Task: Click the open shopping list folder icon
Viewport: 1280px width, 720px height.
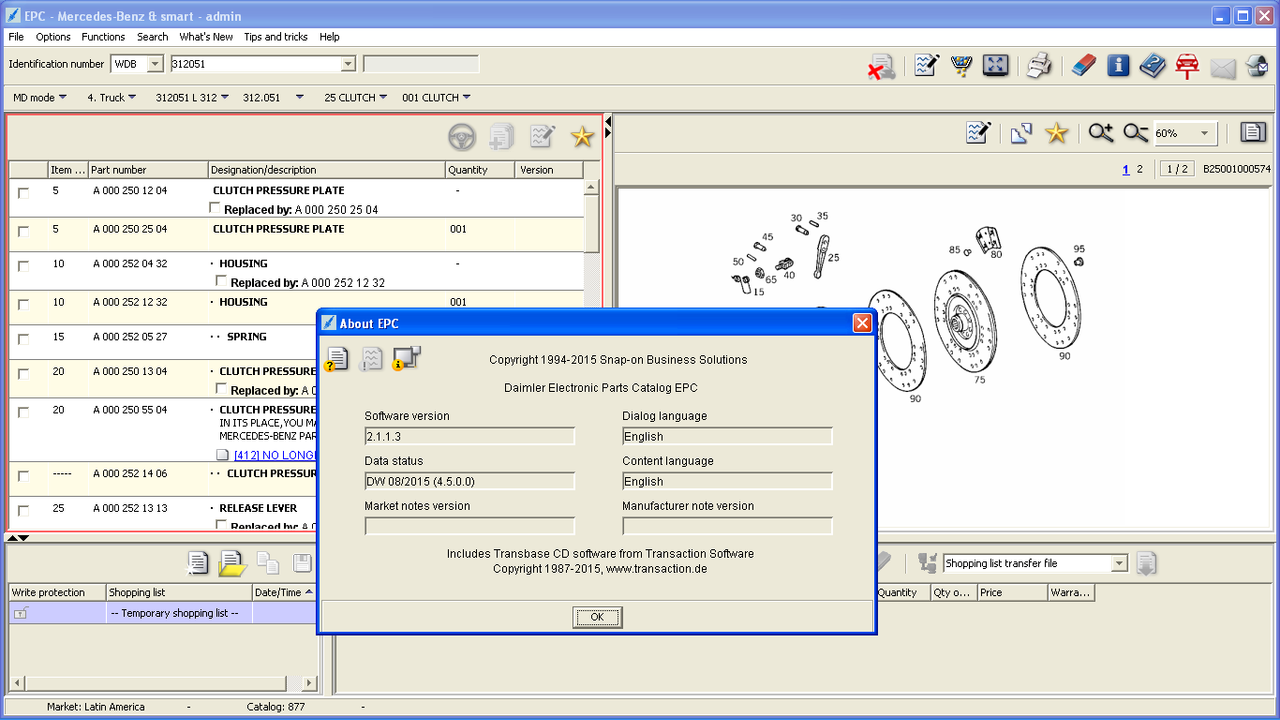Action: click(232, 563)
